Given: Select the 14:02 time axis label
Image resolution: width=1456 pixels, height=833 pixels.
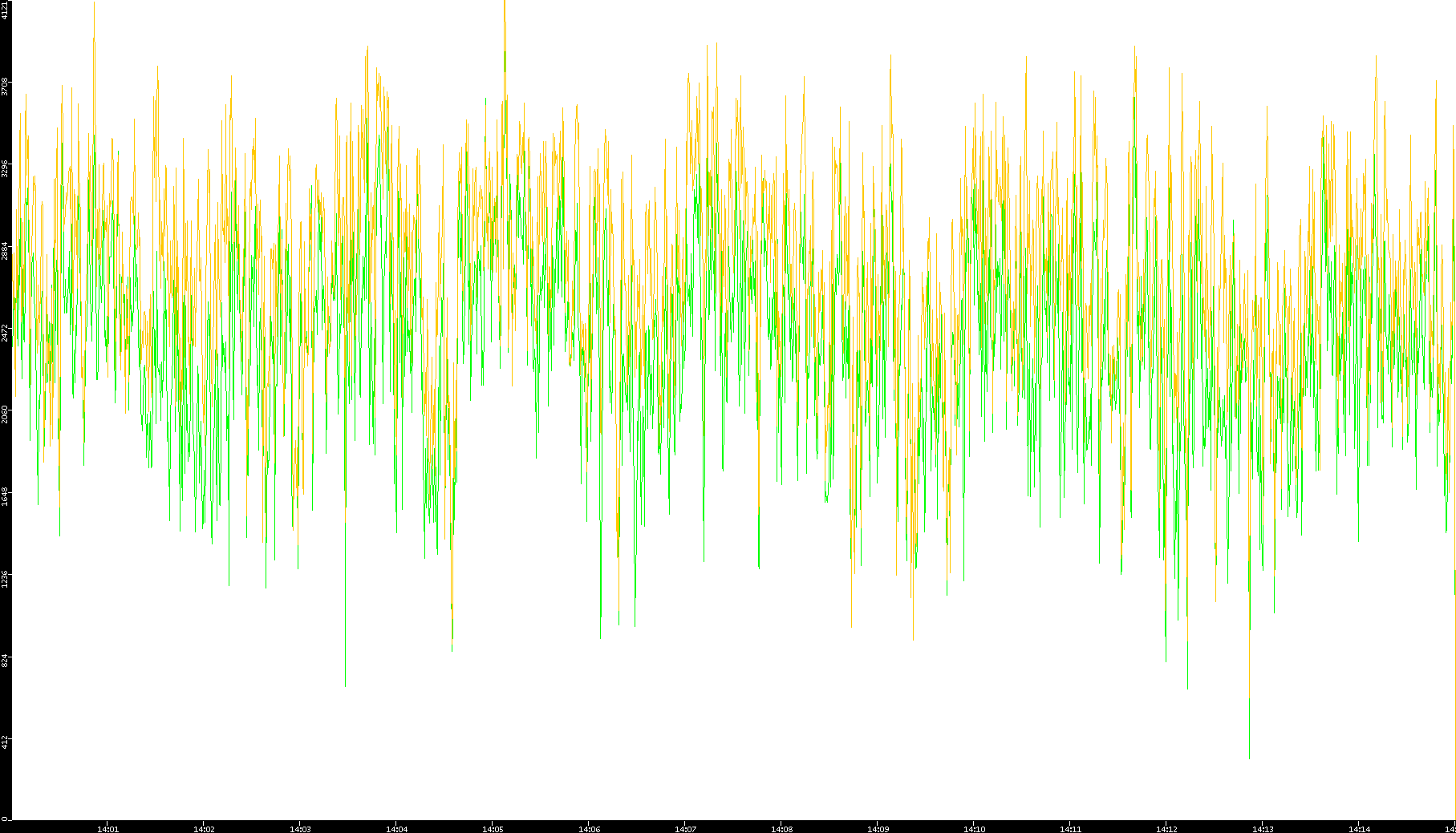Looking at the screenshot, I should click(204, 829).
